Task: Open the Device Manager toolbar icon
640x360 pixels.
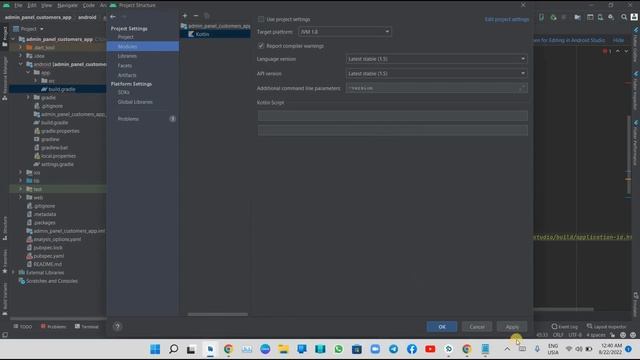Action: click(600, 17)
